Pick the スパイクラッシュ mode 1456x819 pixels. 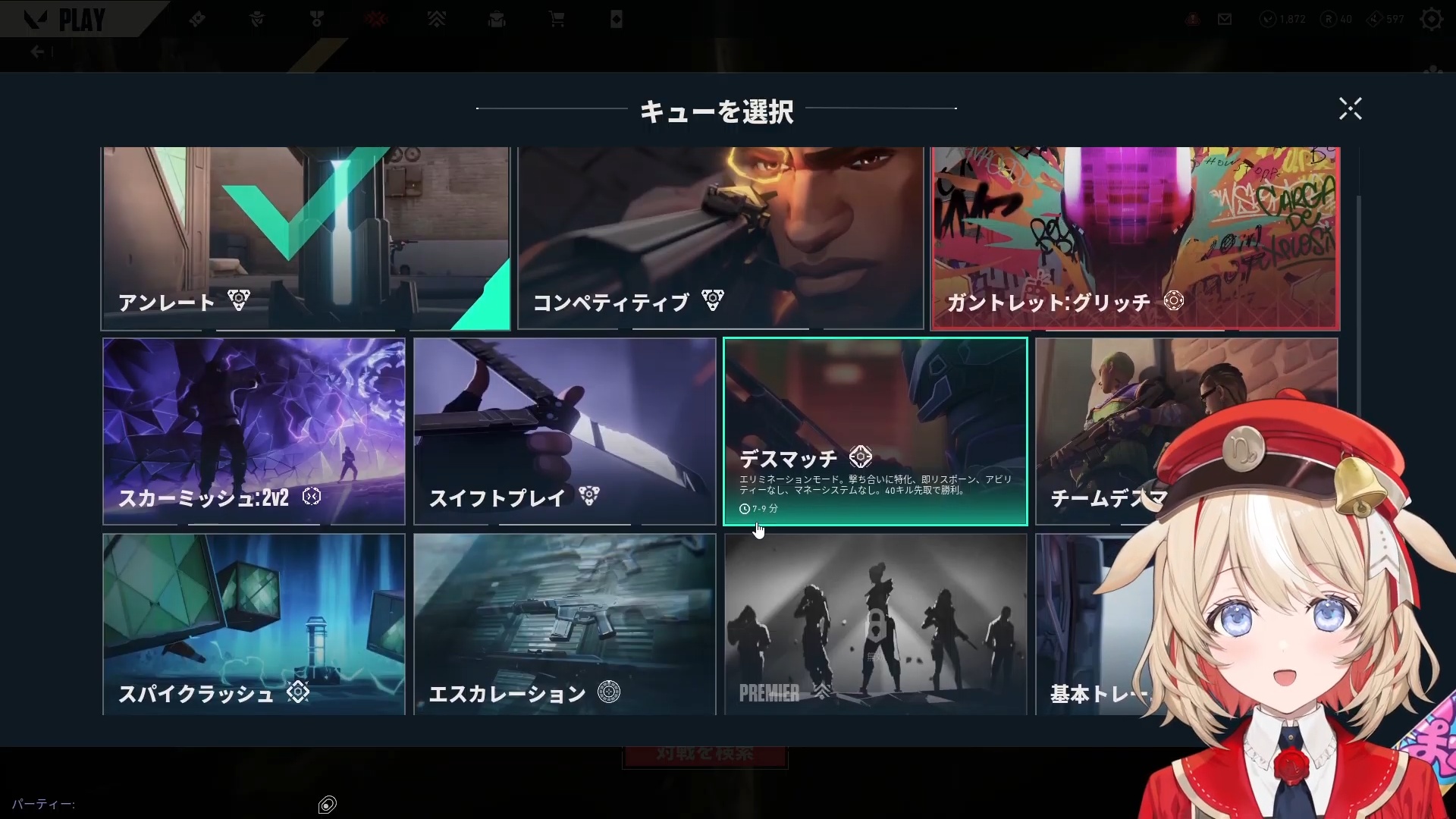tap(254, 624)
